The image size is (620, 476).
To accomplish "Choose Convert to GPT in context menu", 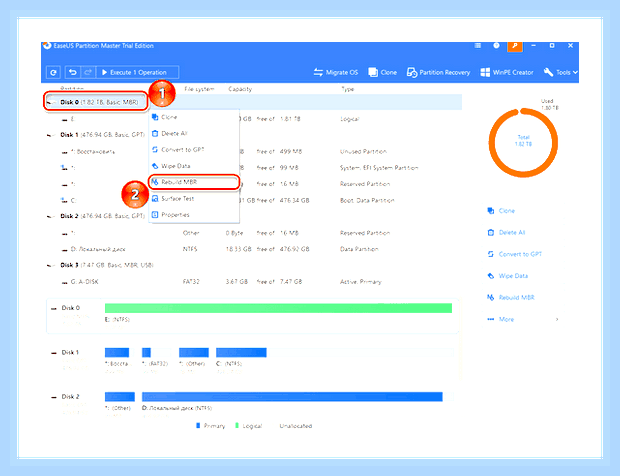I will tap(194, 150).
